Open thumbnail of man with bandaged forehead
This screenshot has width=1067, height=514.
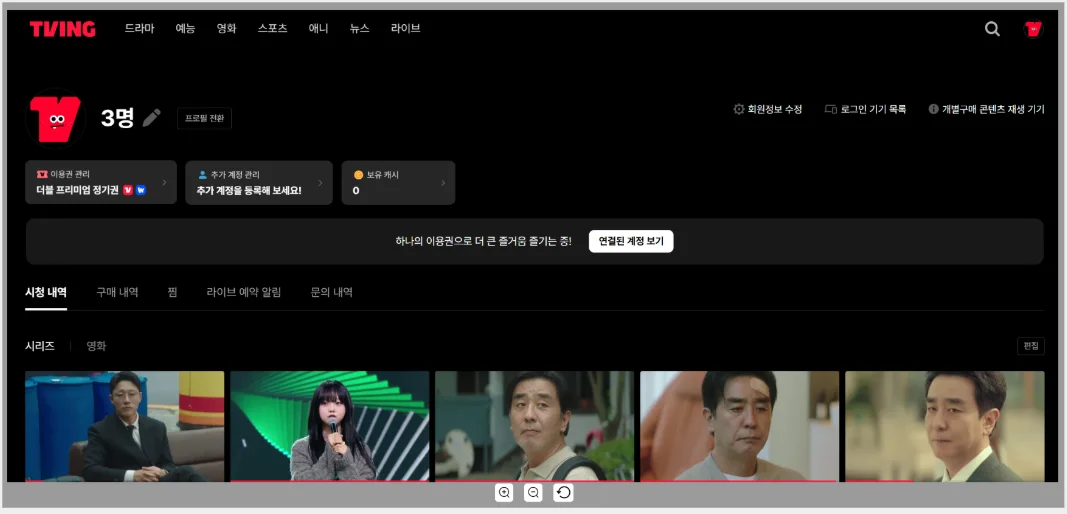click(x=740, y=426)
